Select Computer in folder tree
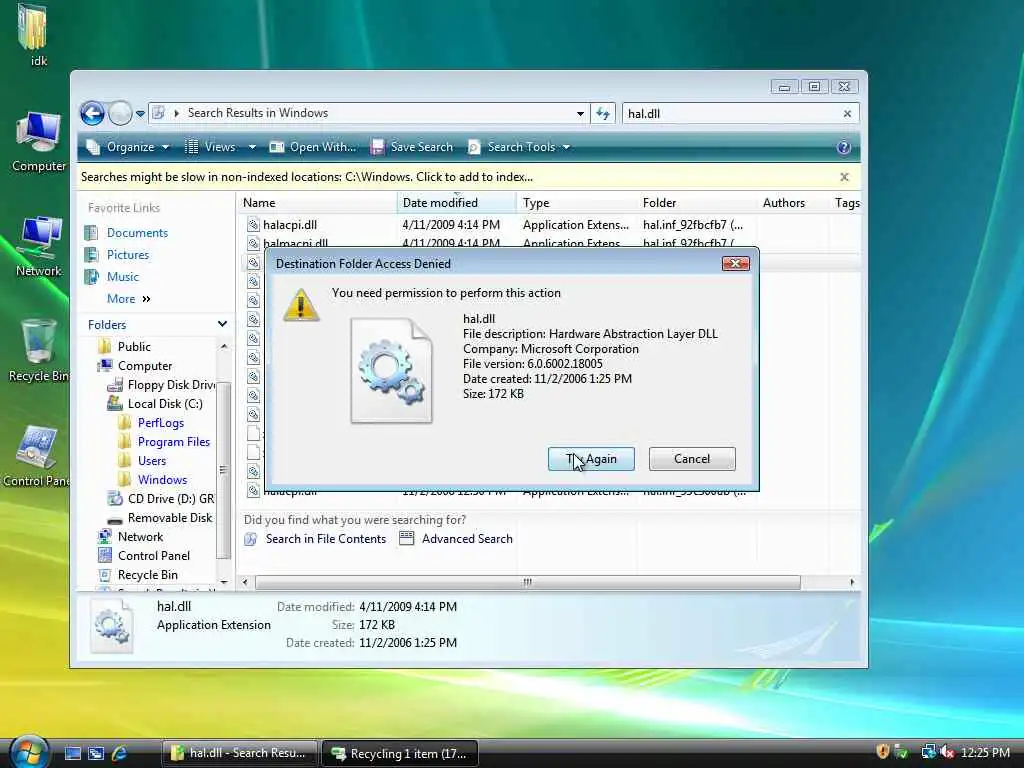The width and height of the screenshot is (1024, 768). (x=144, y=366)
